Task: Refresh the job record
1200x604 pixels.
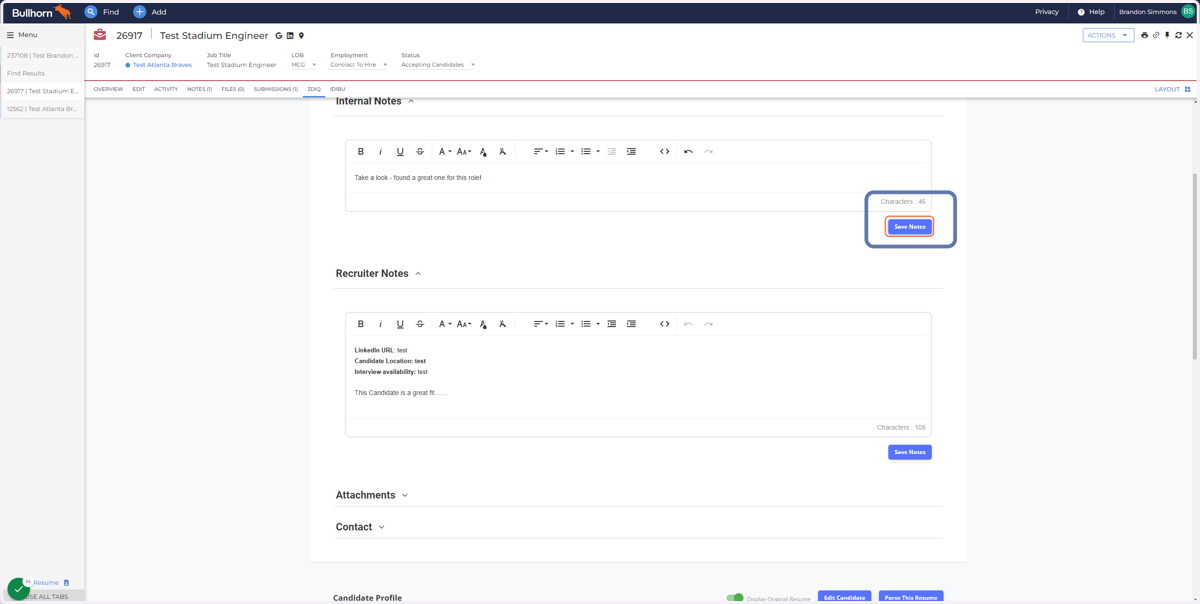Action: coord(1178,35)
